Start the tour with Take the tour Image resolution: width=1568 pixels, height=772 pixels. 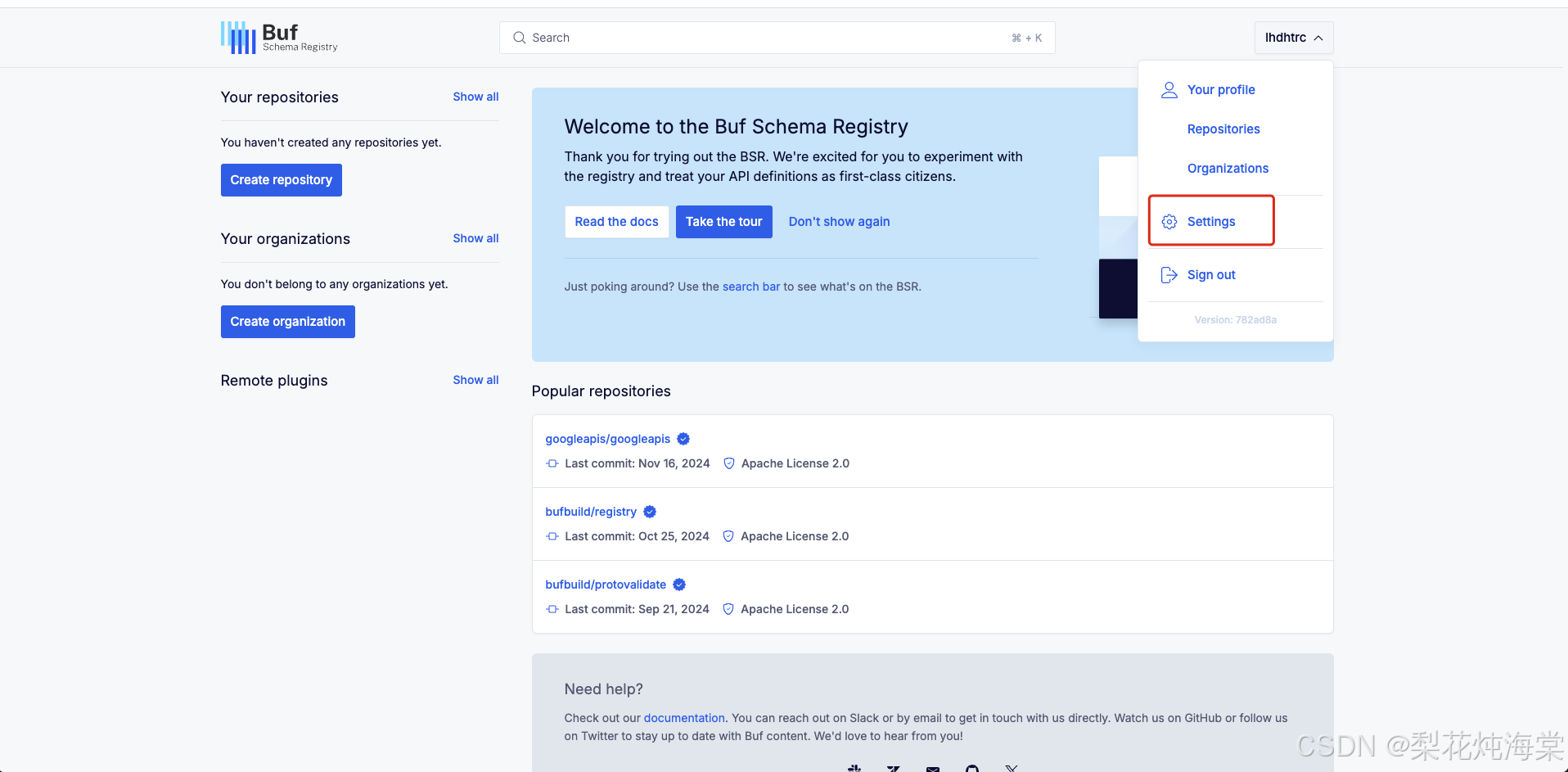click(x=724, y=222)
